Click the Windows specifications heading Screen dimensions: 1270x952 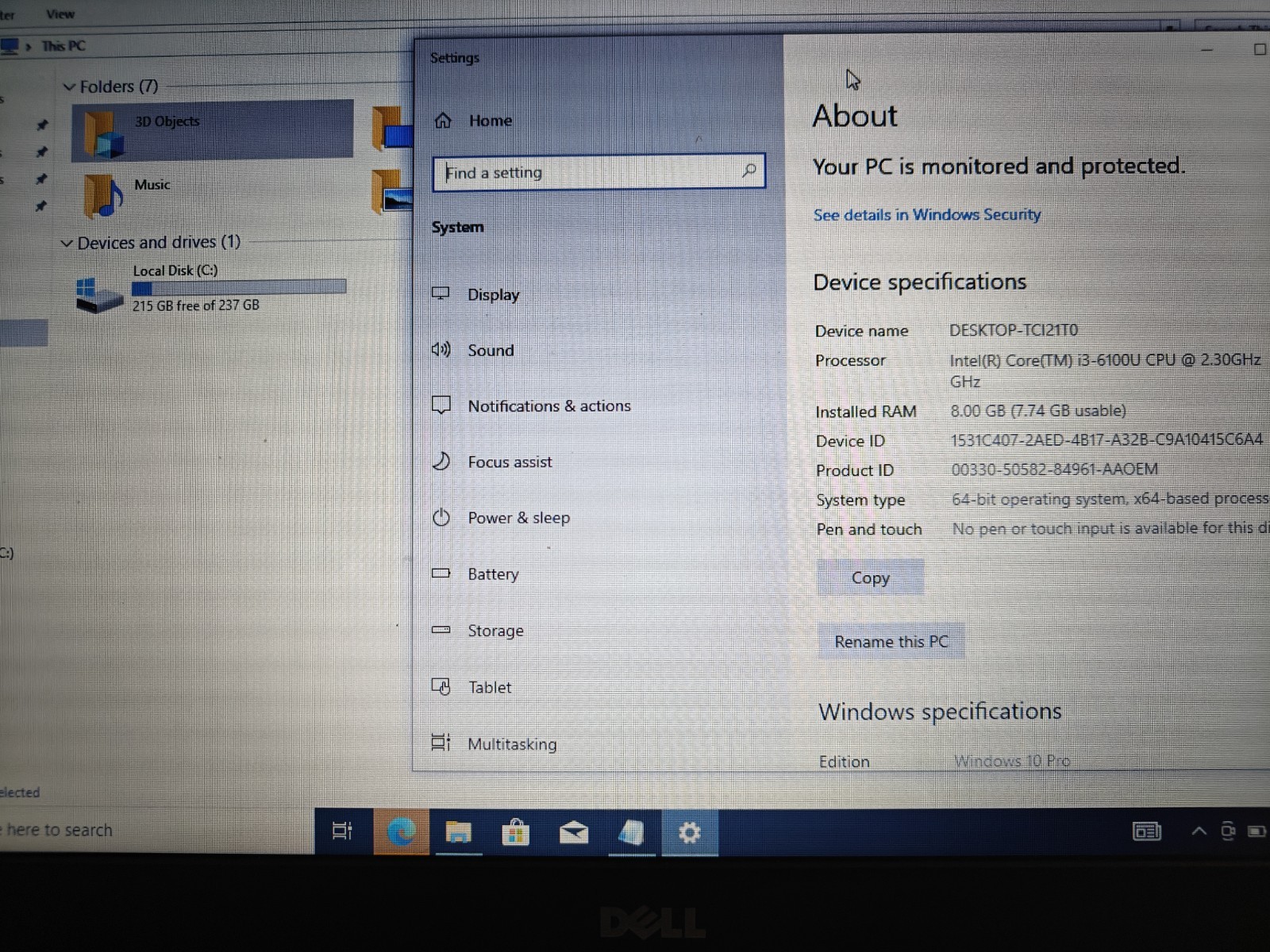(x=940, y=712)
